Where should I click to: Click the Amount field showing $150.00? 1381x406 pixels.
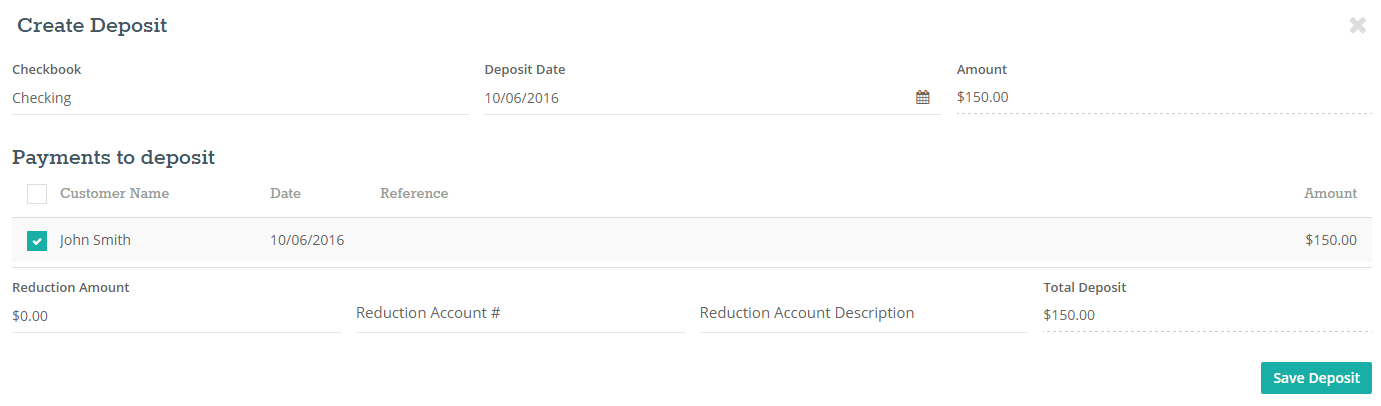(x=1164, y=98)
